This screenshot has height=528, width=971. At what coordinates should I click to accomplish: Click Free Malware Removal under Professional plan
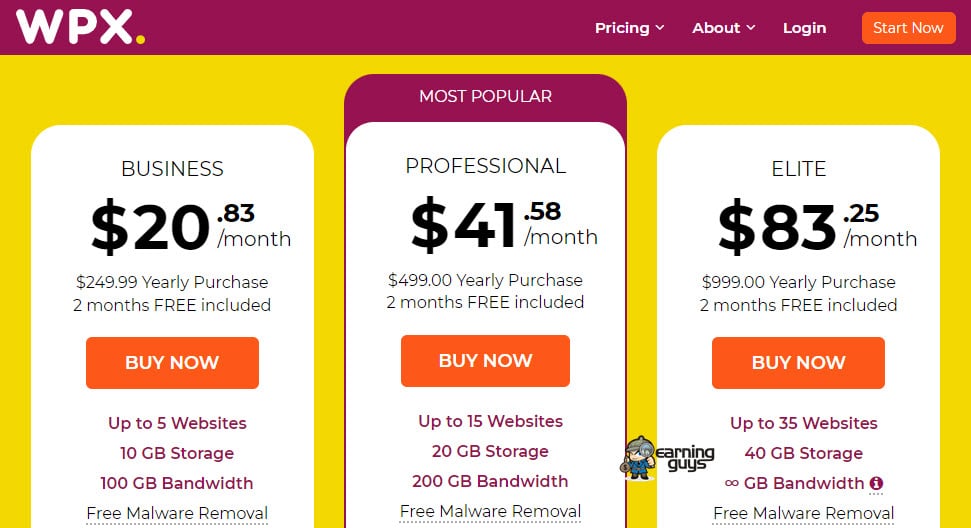(x=490, y=511)
